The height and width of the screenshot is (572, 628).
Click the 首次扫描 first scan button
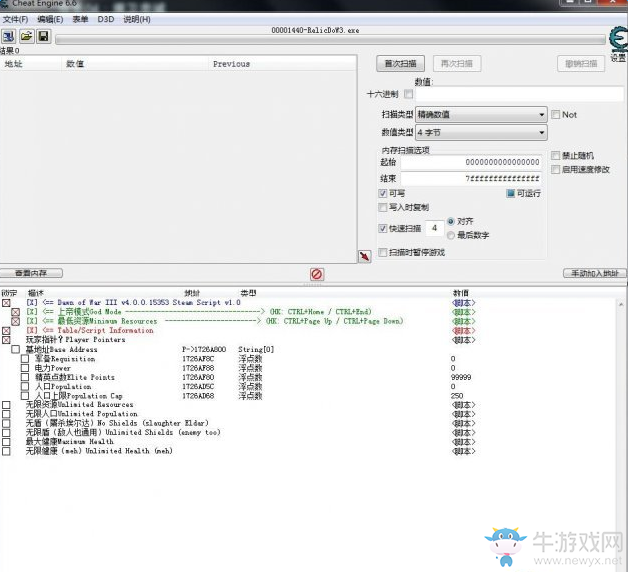coord(400,64)
